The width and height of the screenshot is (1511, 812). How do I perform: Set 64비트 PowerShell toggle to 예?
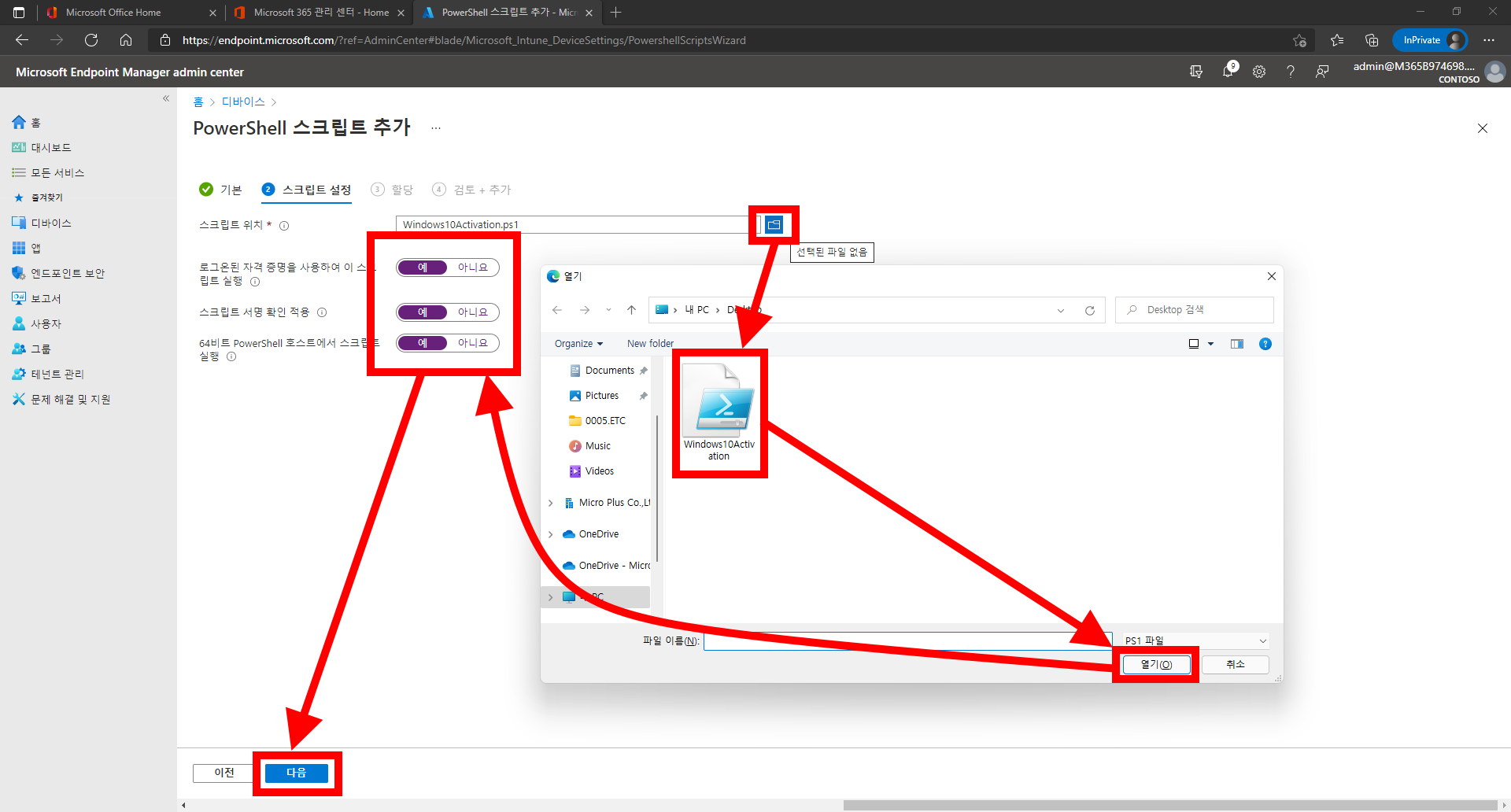coord(423,343)
